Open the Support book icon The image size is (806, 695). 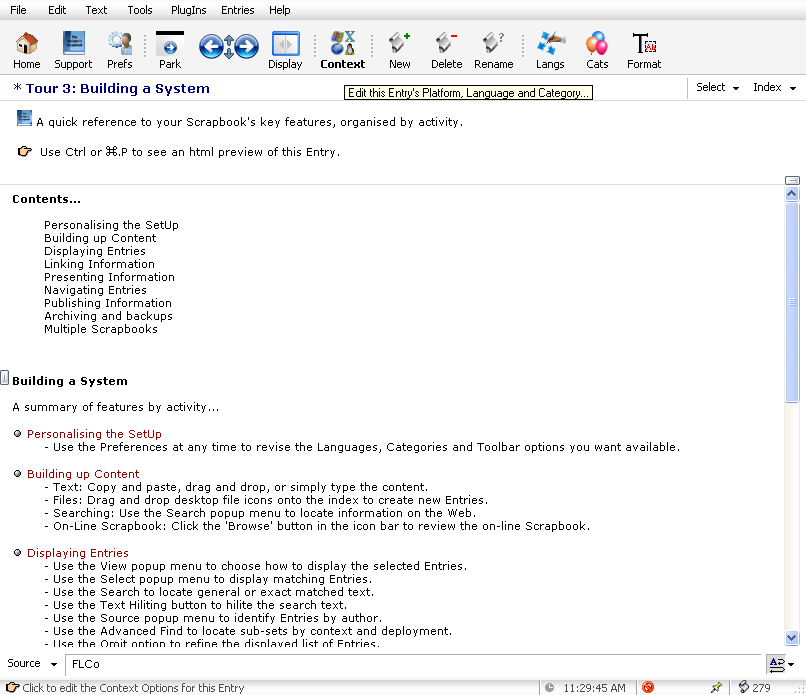74,50
